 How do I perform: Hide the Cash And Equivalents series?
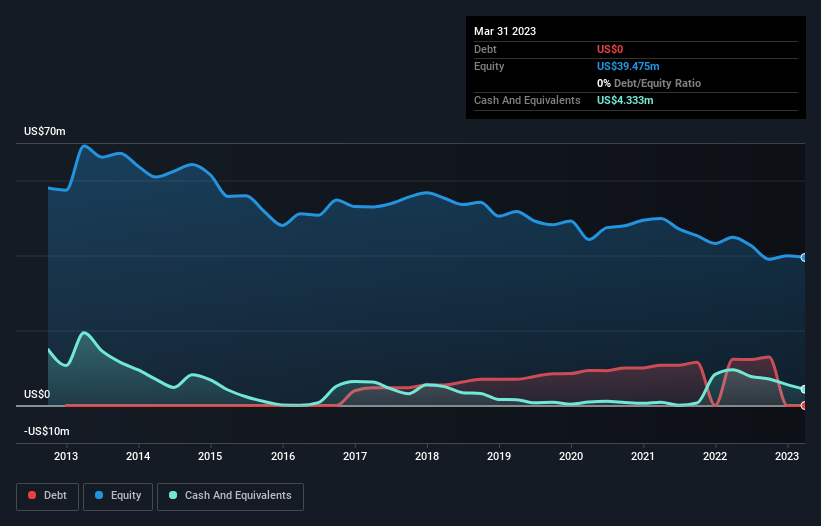230,496
